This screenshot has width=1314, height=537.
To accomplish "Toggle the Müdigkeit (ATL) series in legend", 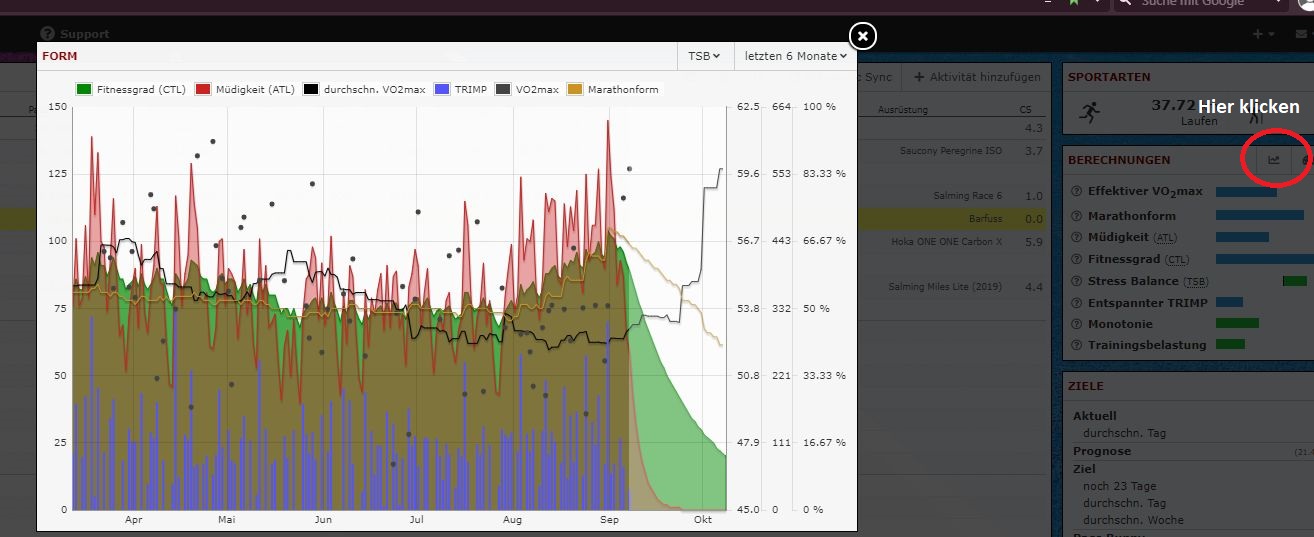I will click(x=246, y=89).
